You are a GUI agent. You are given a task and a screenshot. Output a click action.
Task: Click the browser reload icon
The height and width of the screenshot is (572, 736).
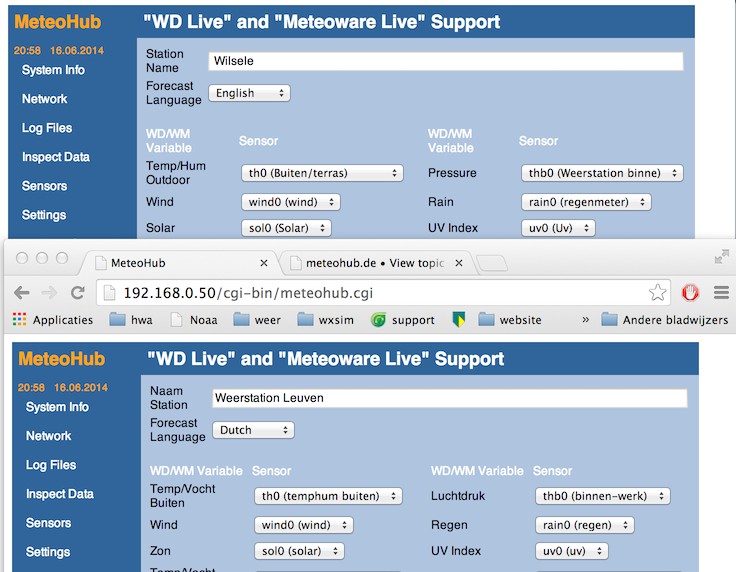click(x=77, y=293)
